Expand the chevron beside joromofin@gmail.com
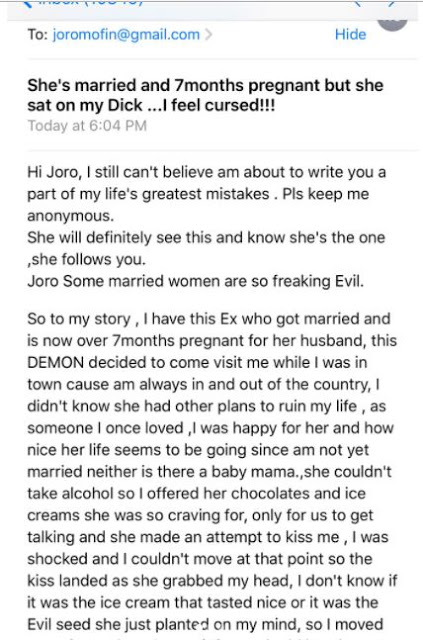The width and height of the screenshot is (423, 640). coord(209,34)
